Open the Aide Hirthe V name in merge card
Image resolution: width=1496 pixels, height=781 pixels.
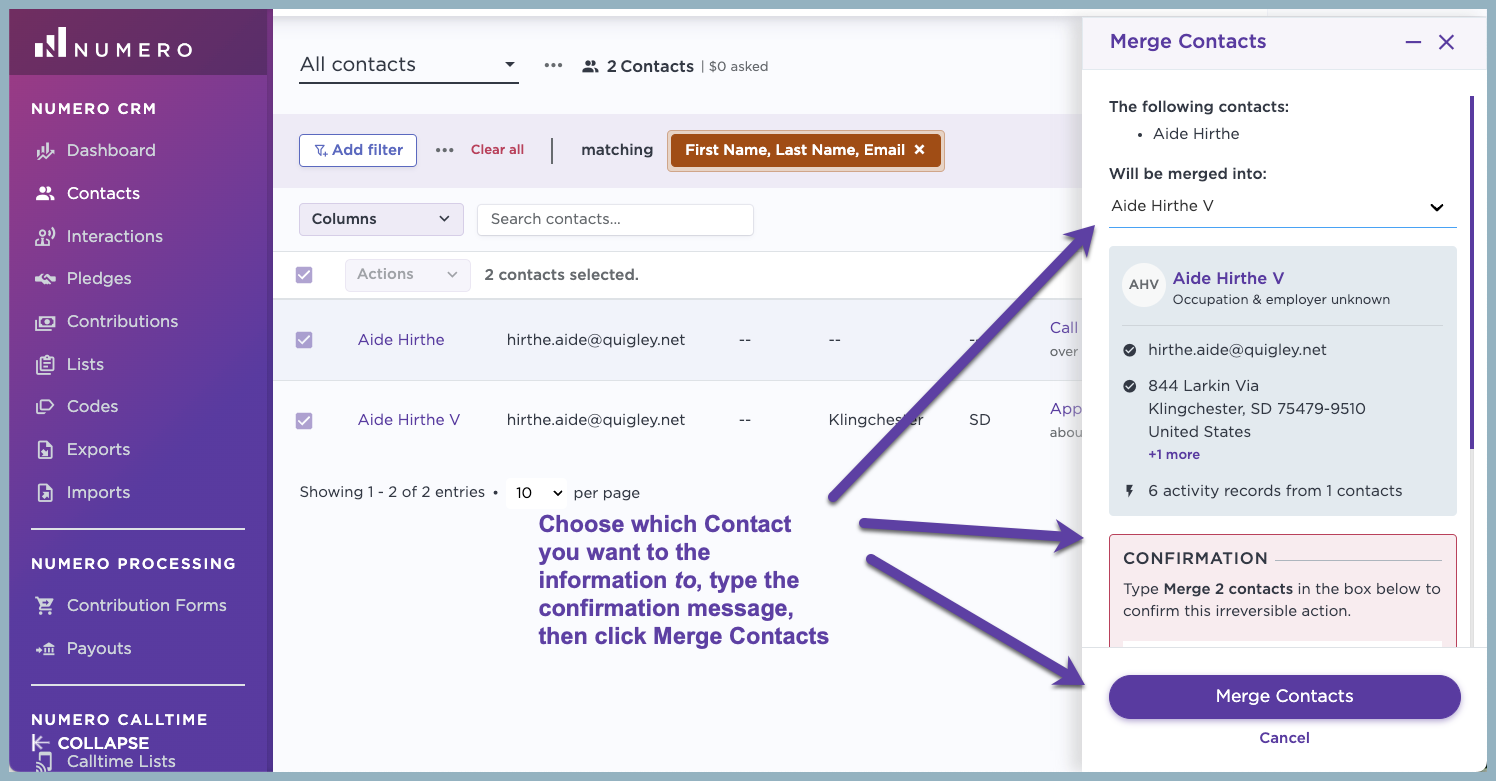click(x=1228, y=278)
